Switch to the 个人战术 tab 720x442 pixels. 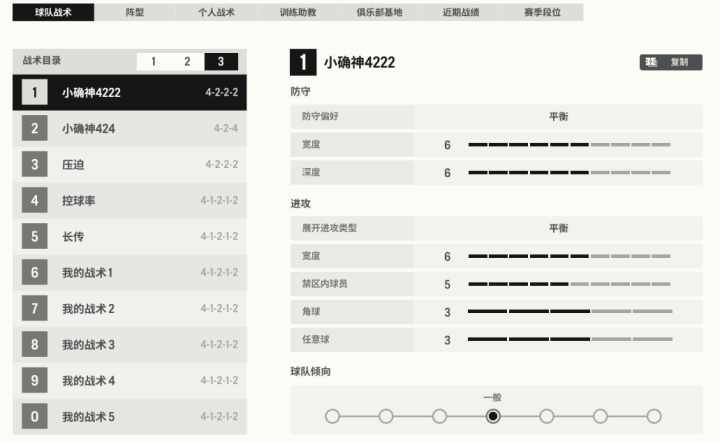[x=215, y=12]
